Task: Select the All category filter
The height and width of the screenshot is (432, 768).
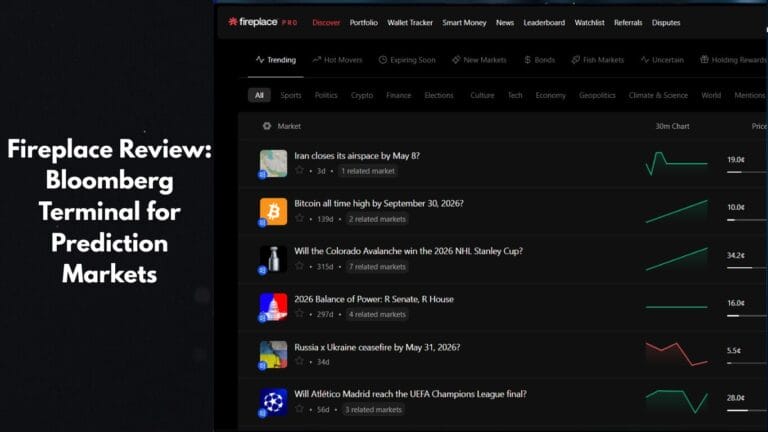Action: pos(259,95)
